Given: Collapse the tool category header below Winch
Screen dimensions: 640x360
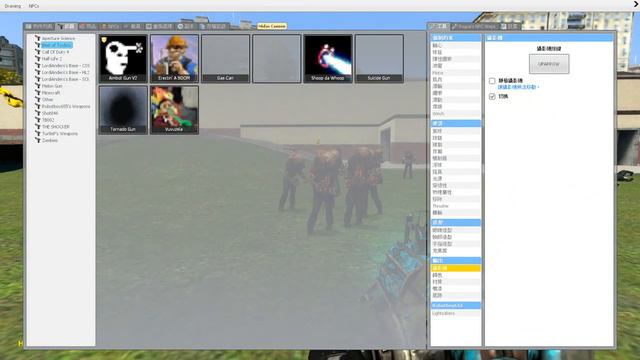Looking at the screenshot, I should (x=456, y=123).
